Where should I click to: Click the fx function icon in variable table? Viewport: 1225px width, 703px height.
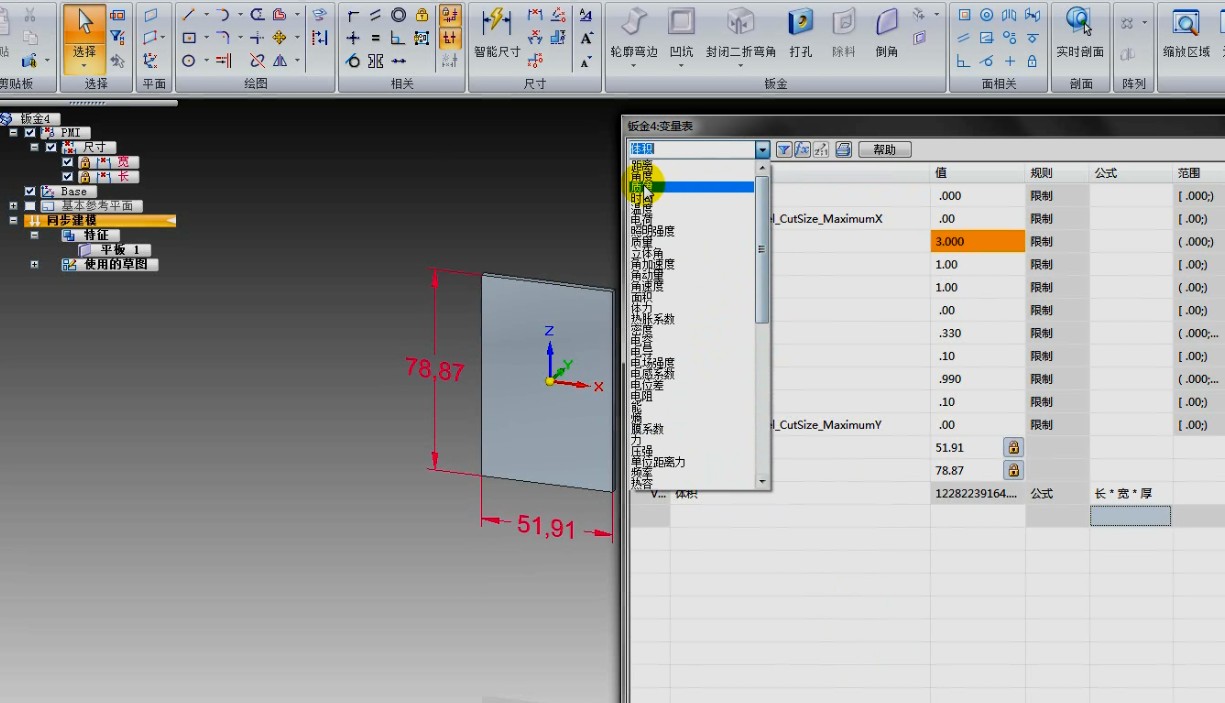point(802,149)
